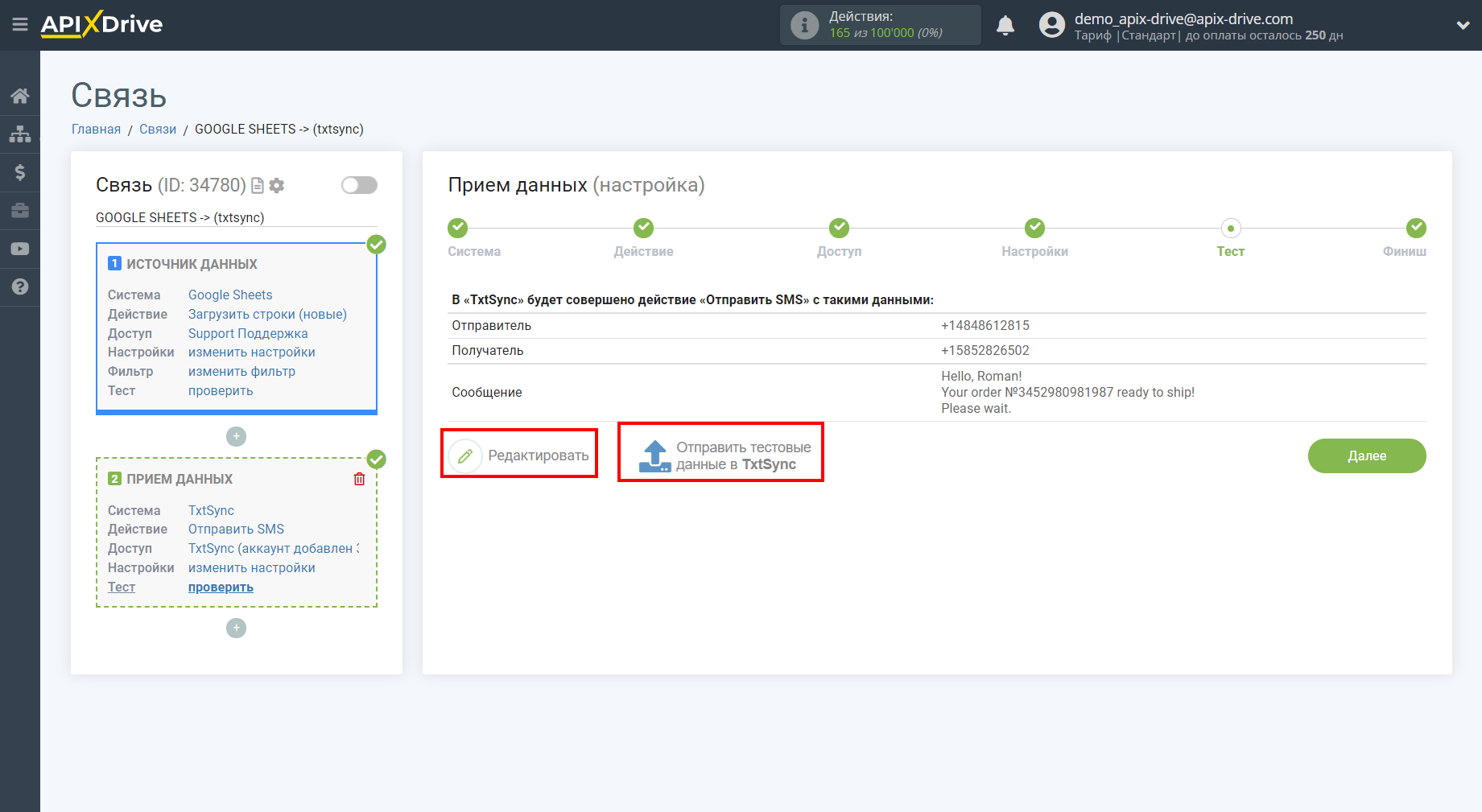Click source проверить test link
1482x812 pixels.
click(221, 390)
